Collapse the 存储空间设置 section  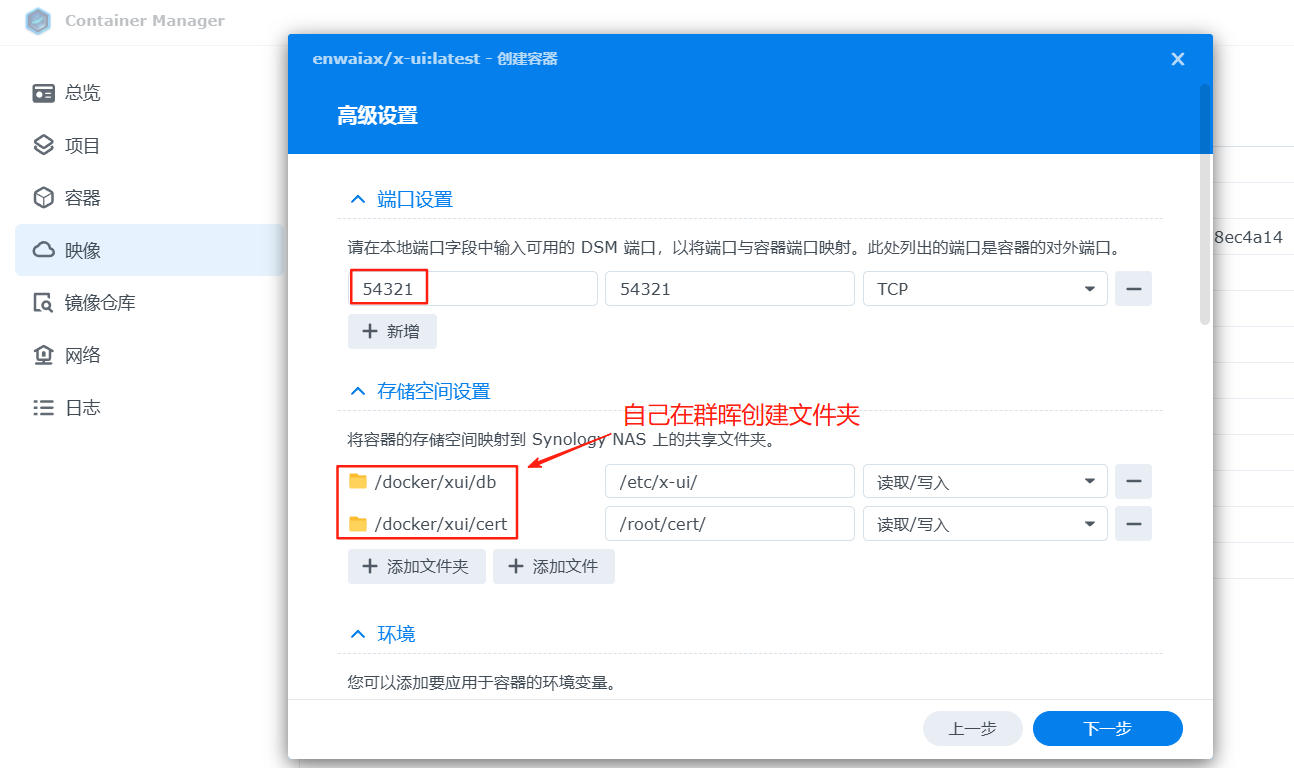click(x=358, y=392)
